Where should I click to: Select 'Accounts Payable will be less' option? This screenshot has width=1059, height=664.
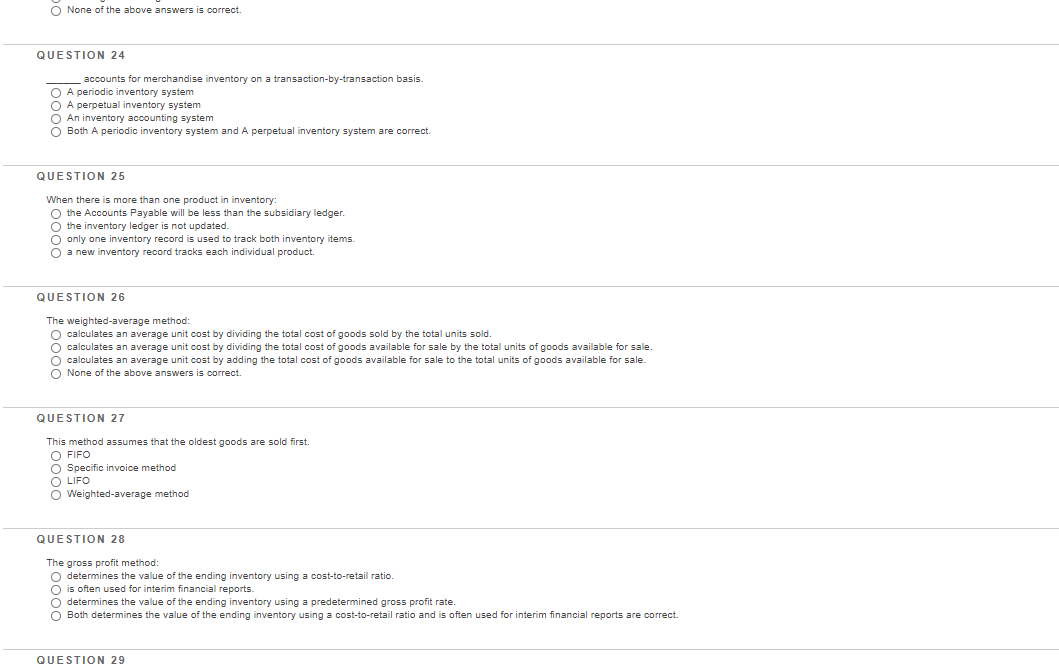click(56, 213)
